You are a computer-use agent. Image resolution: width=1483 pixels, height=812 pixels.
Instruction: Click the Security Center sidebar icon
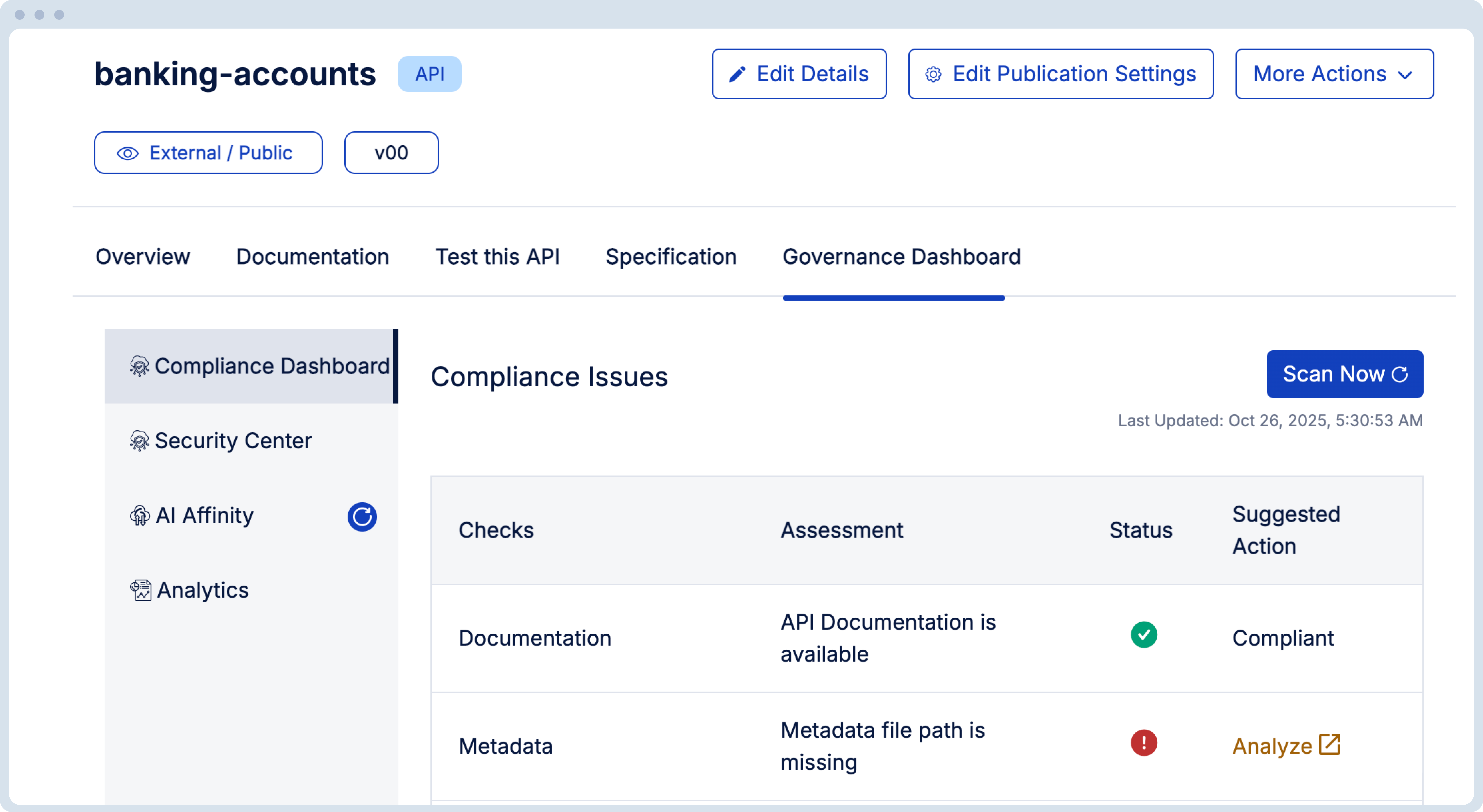139,441
